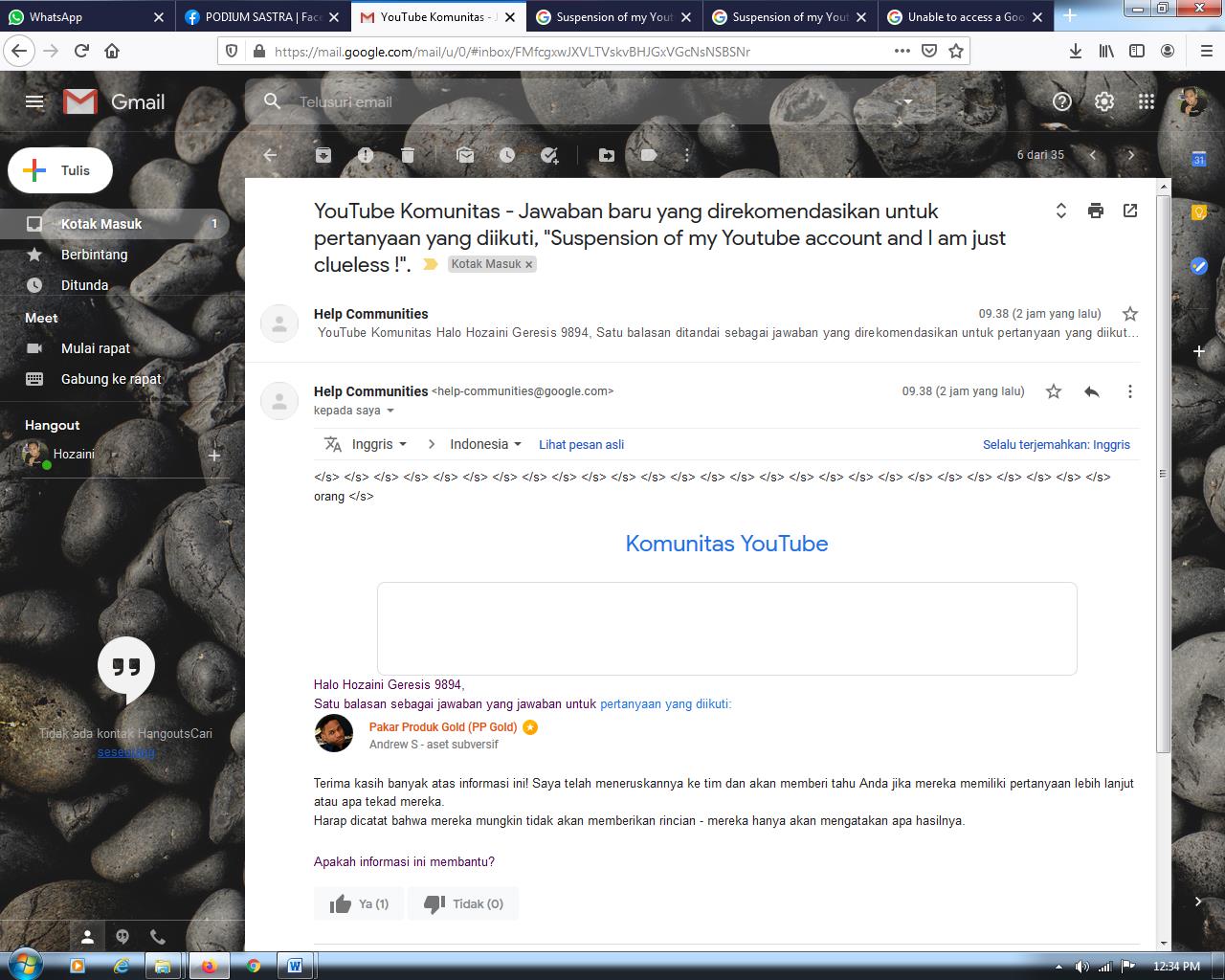Mark email as unread
Image resolution: width=1225 pixels, height=980 pixels.
tap(465, 155)
